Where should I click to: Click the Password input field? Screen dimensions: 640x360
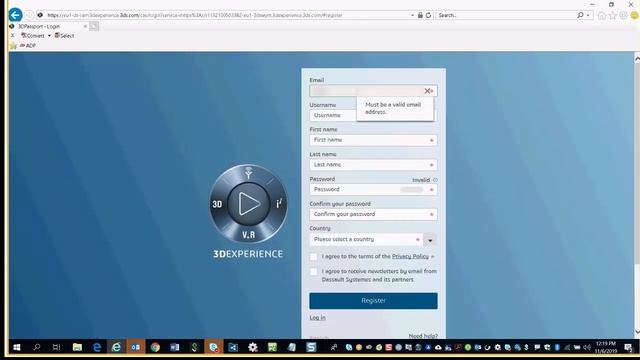(373, 190)
